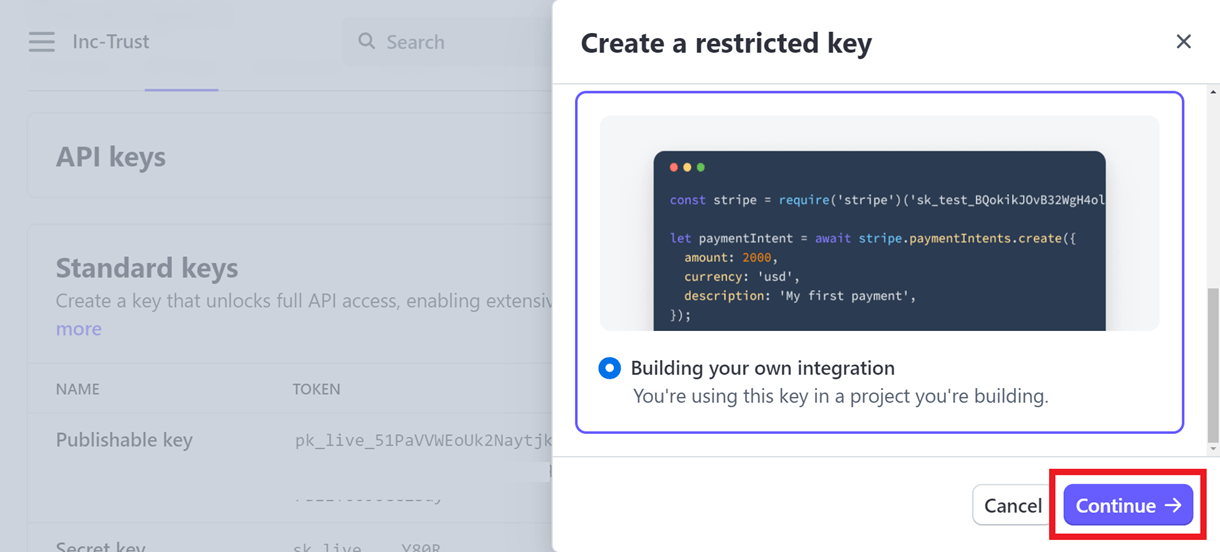Select Building your own integration radio
1220x552 pixels.
[609, 368]
